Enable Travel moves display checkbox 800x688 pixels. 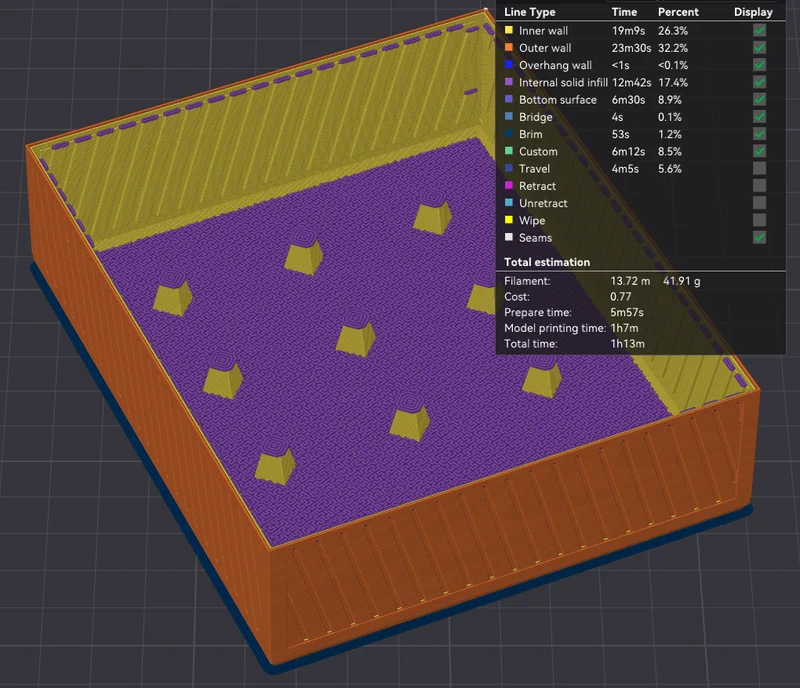point(759,168)
